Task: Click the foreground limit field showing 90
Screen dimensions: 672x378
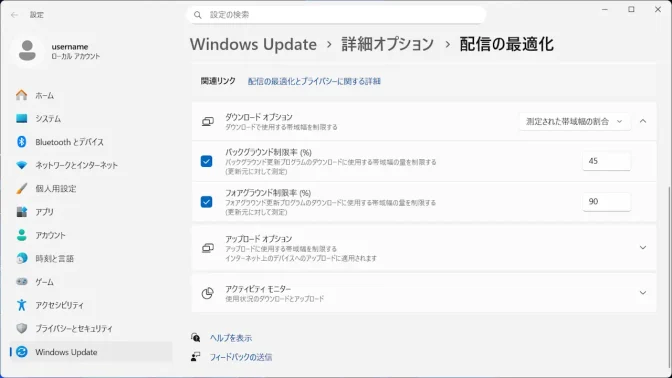Action: click(x=606, y=202)
